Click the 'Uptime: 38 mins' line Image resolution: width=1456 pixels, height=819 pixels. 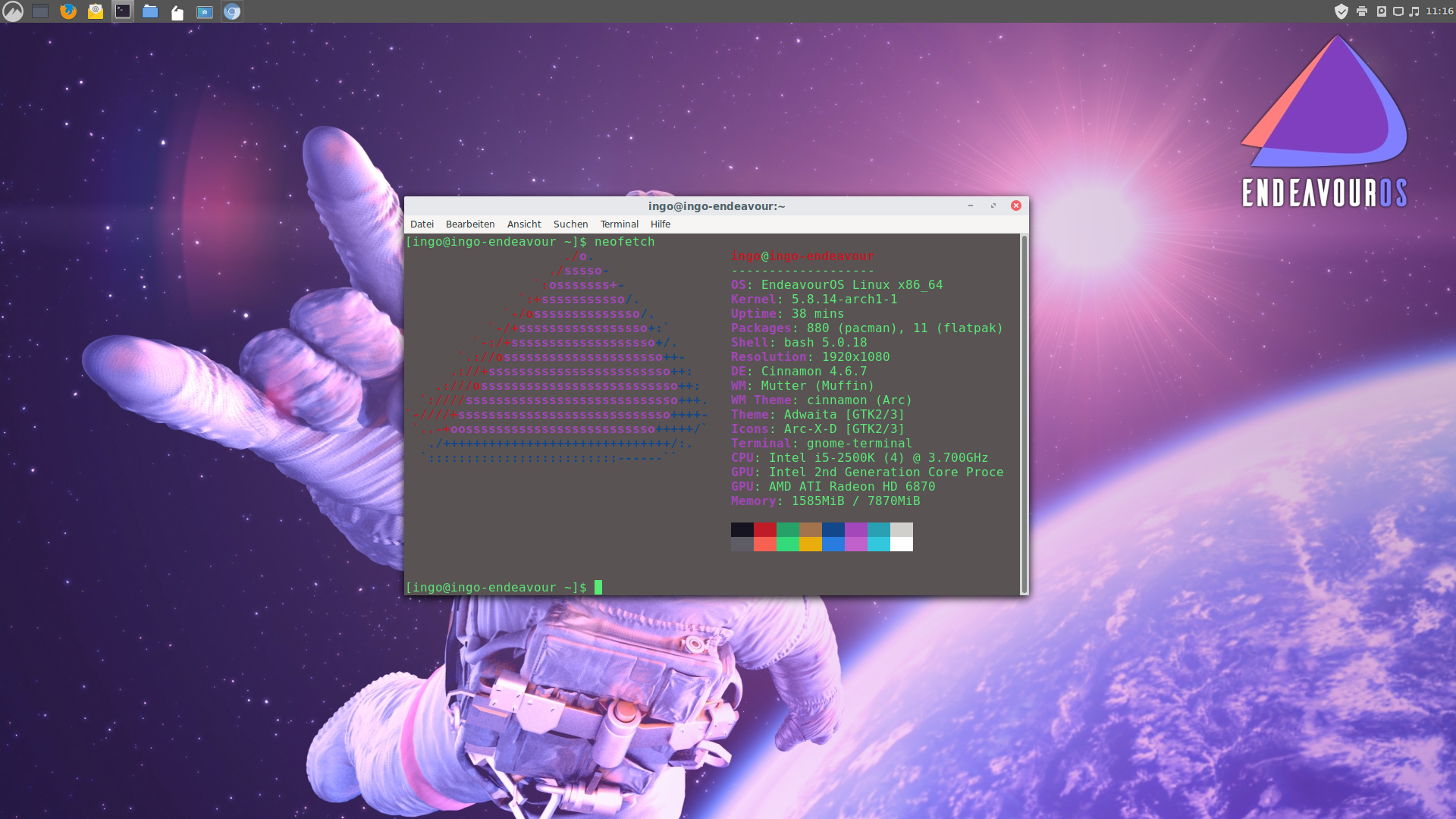pos(788,314)
